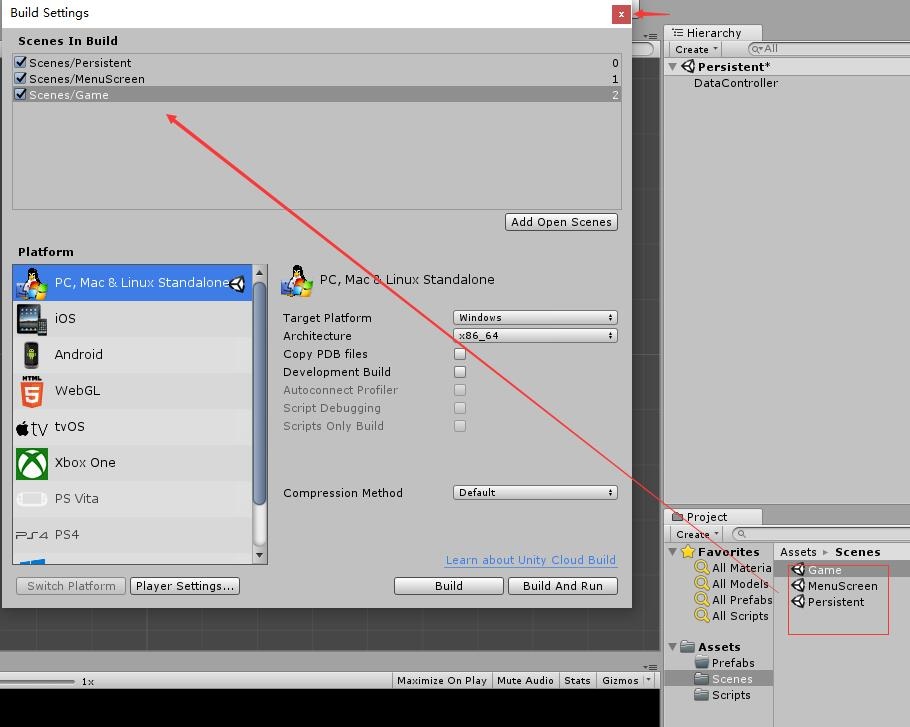Show Stats in Game view
The width and height of the screenshot is (910, 727).
click(x=577, y=680)
